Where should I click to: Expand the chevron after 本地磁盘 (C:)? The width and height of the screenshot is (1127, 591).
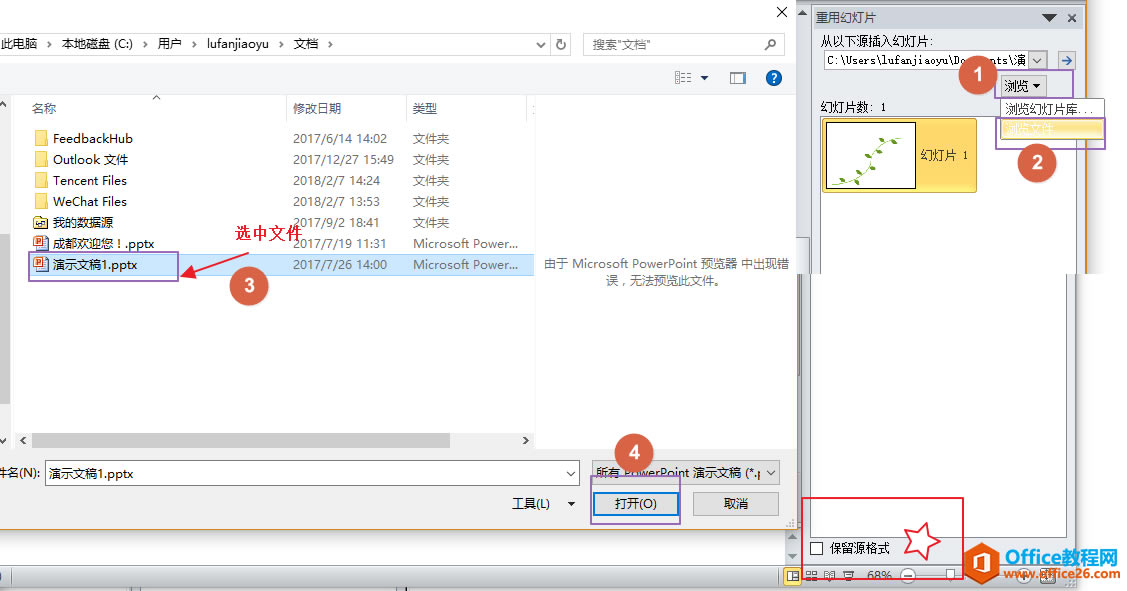144,45
